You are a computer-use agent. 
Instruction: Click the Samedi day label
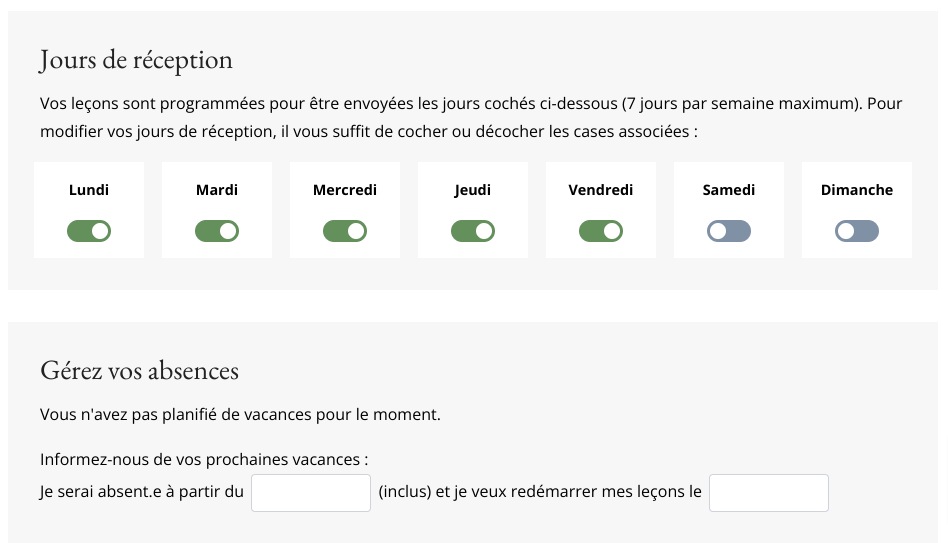point(729,190)
